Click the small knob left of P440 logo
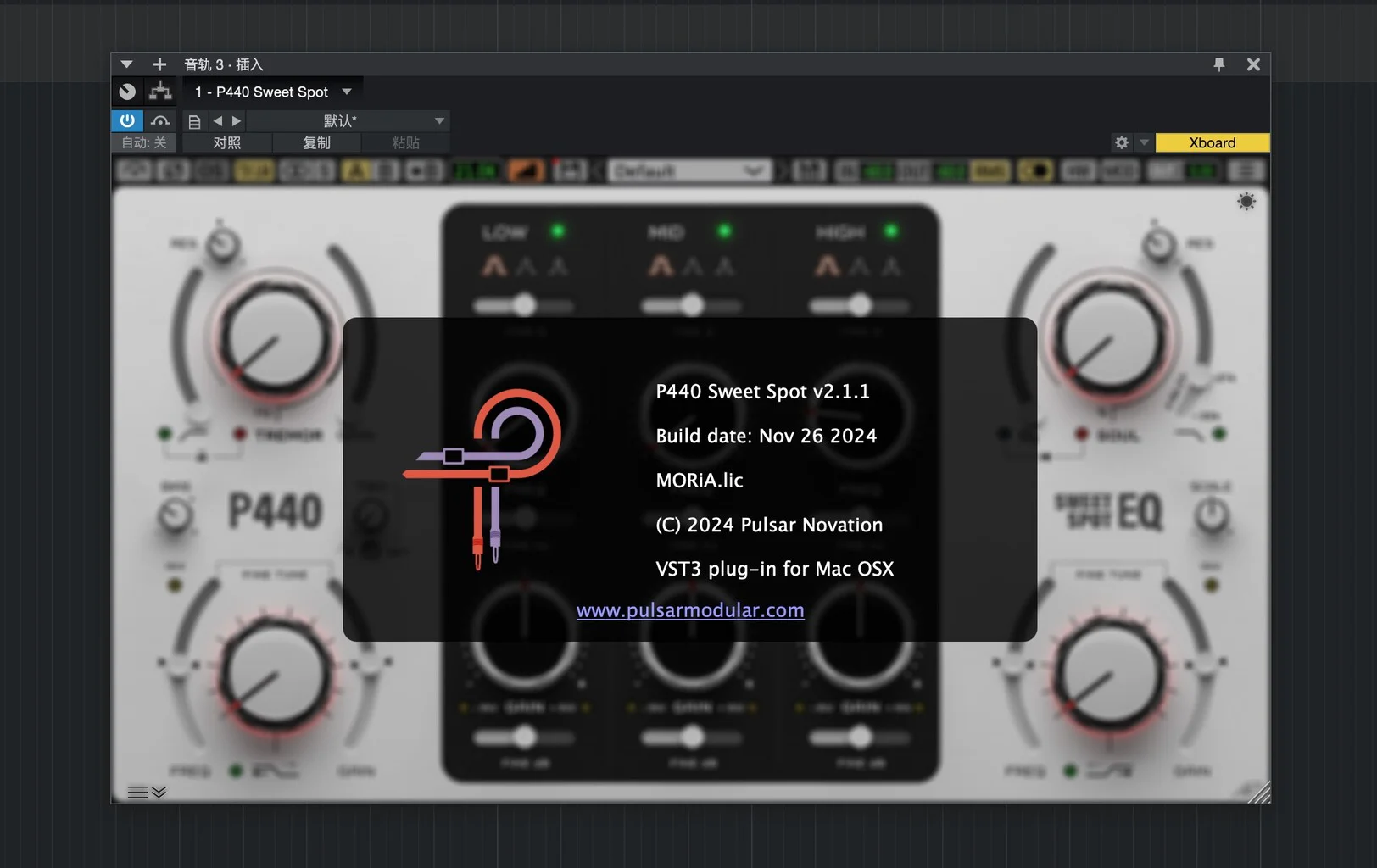 176,515
